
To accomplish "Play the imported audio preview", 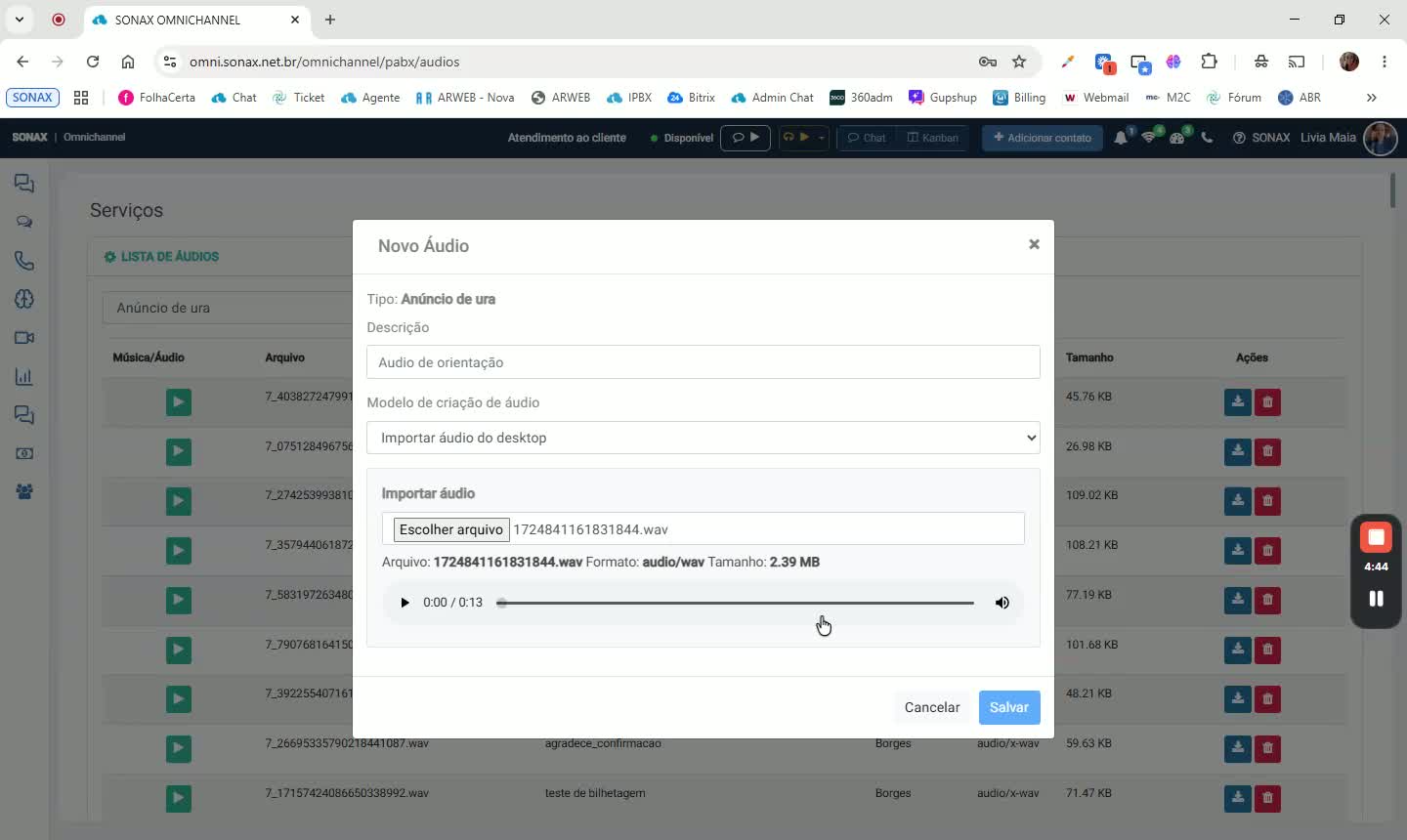I will [x=405, y=603].
